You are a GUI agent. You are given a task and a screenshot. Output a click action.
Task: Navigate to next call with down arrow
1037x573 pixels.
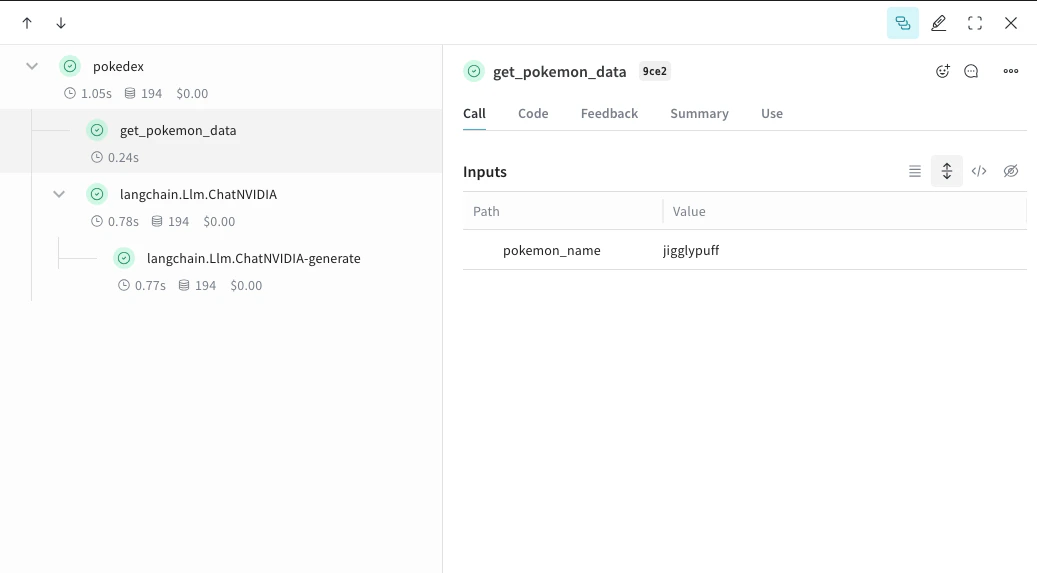pyautogui.click(x=61, y=23)
